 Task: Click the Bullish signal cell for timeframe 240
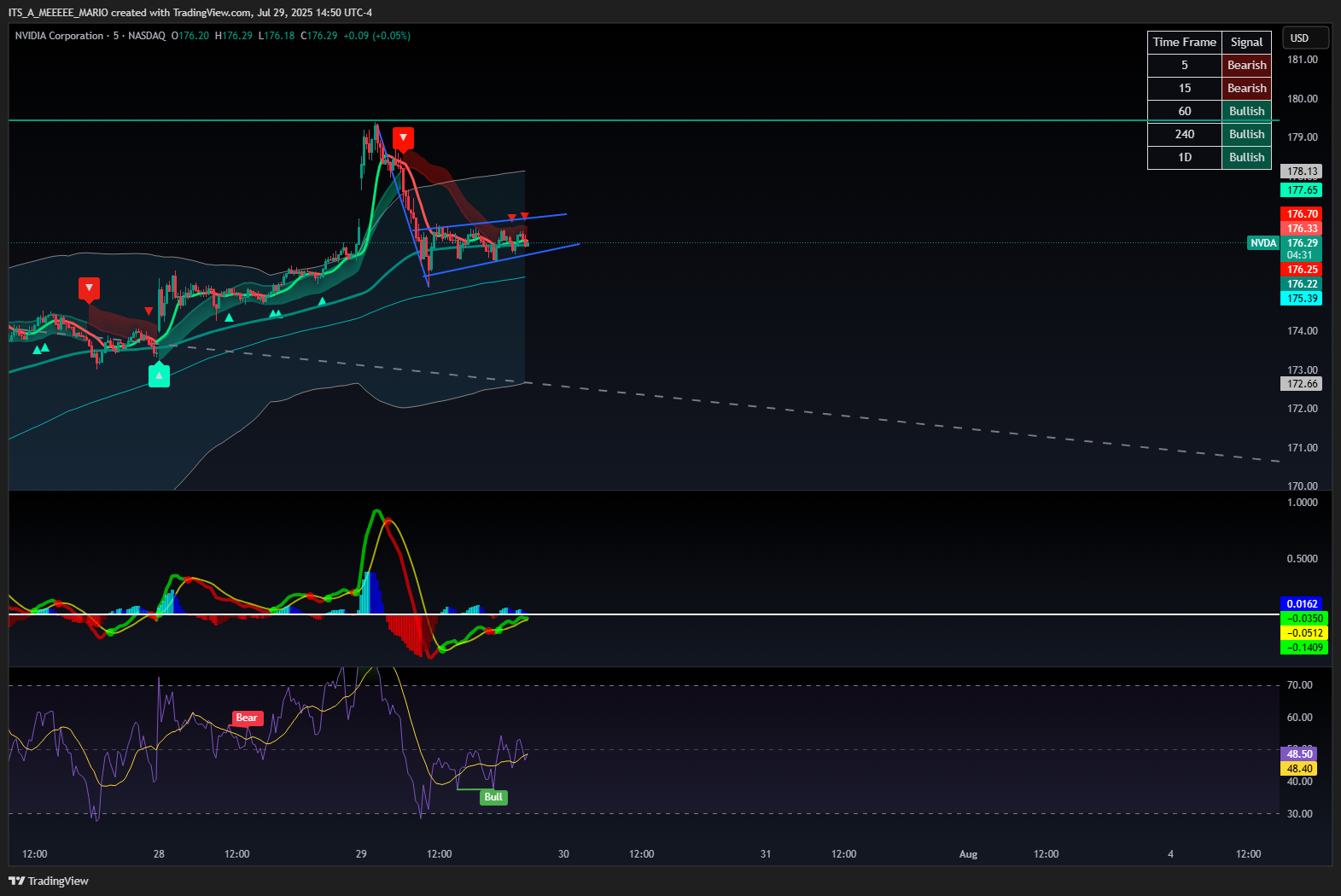point(1246,134)
